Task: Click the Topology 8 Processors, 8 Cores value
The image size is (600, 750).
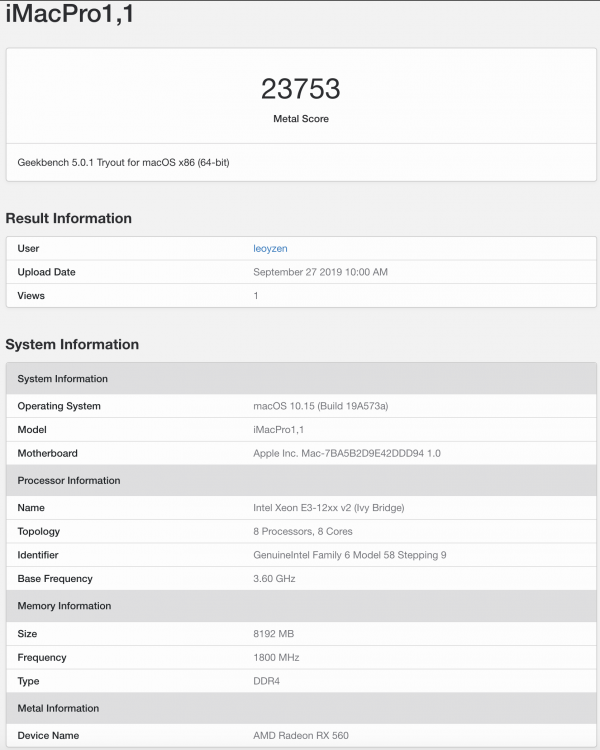Action: click(303, 531)
